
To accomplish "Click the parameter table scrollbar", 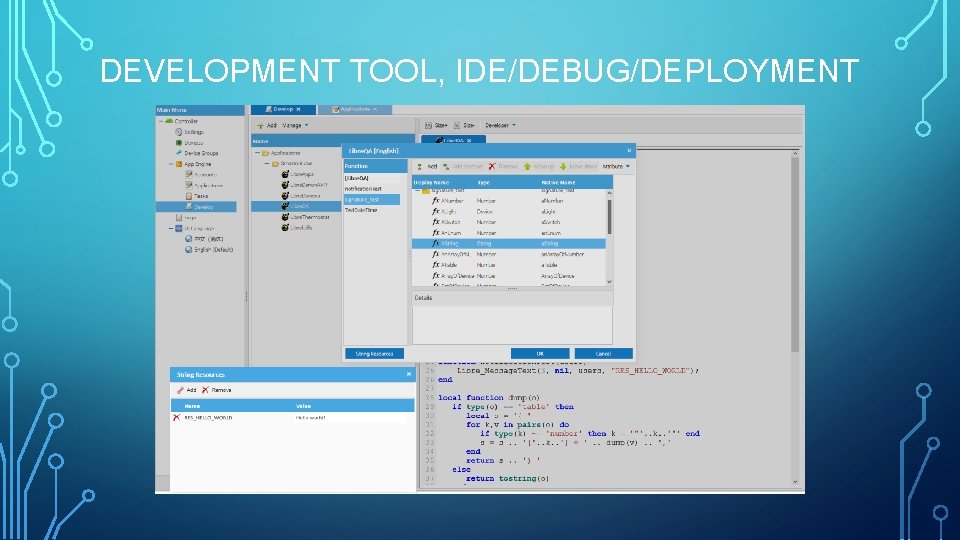I will pyautogui.click(x=609, y=217).
